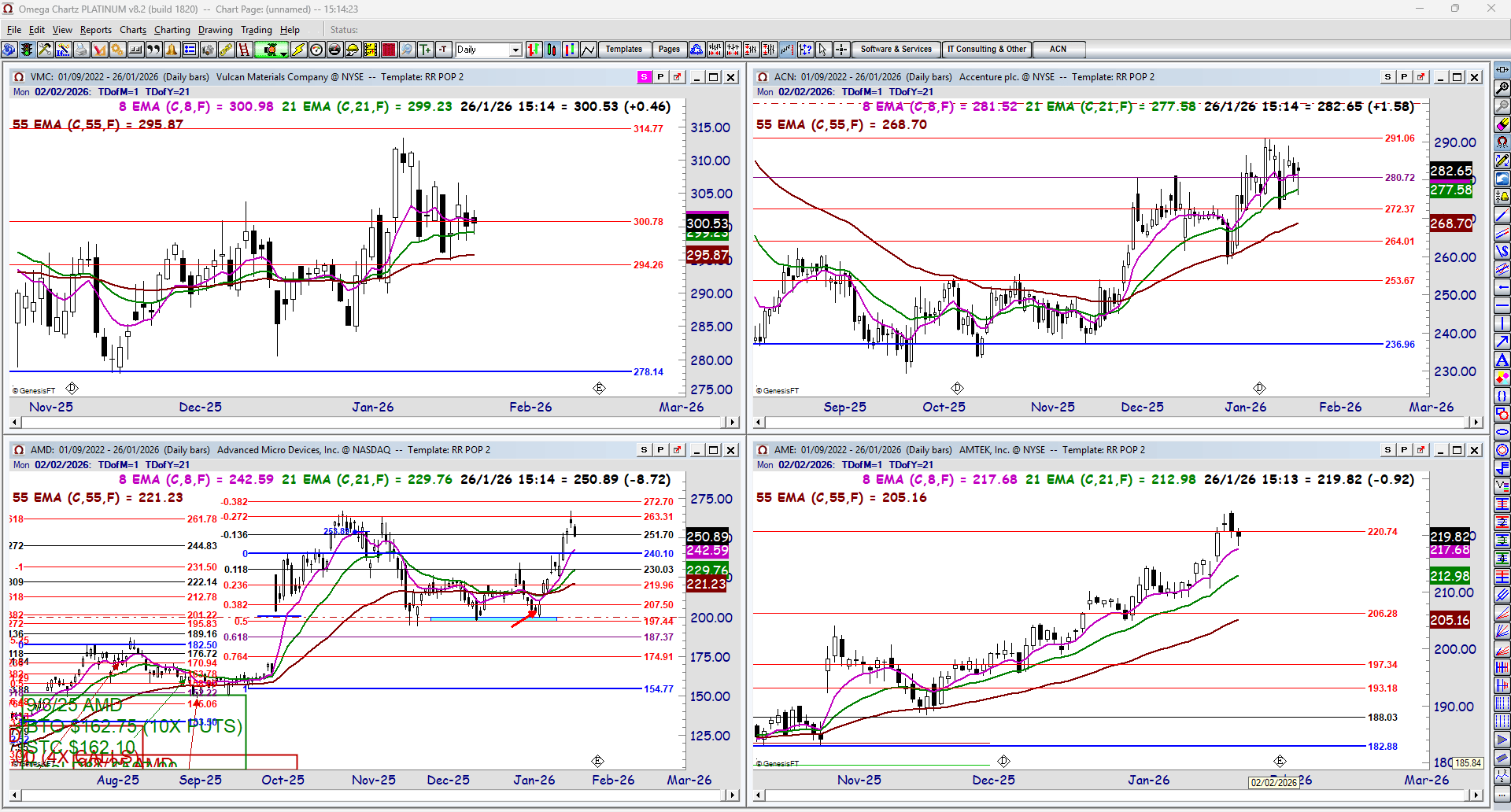Click the Software & Services button
This screenshot has width=1511, height=812.
coord(896,50)
